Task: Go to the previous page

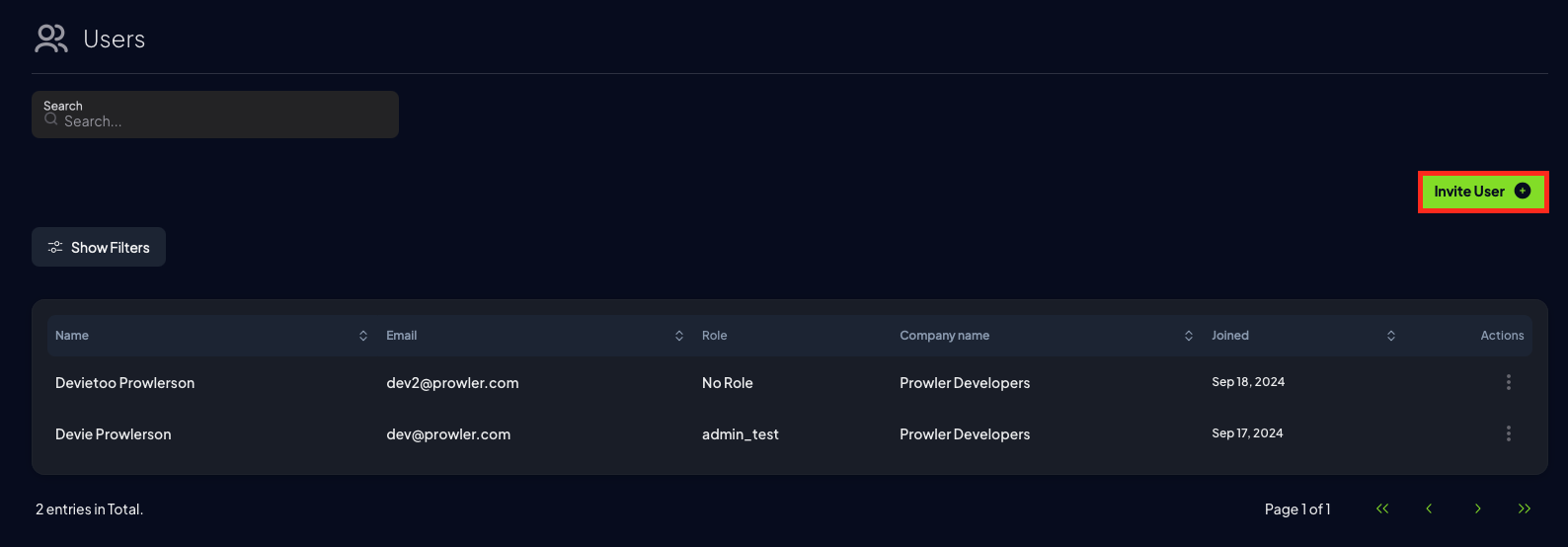Action: tap(1429, 508)
